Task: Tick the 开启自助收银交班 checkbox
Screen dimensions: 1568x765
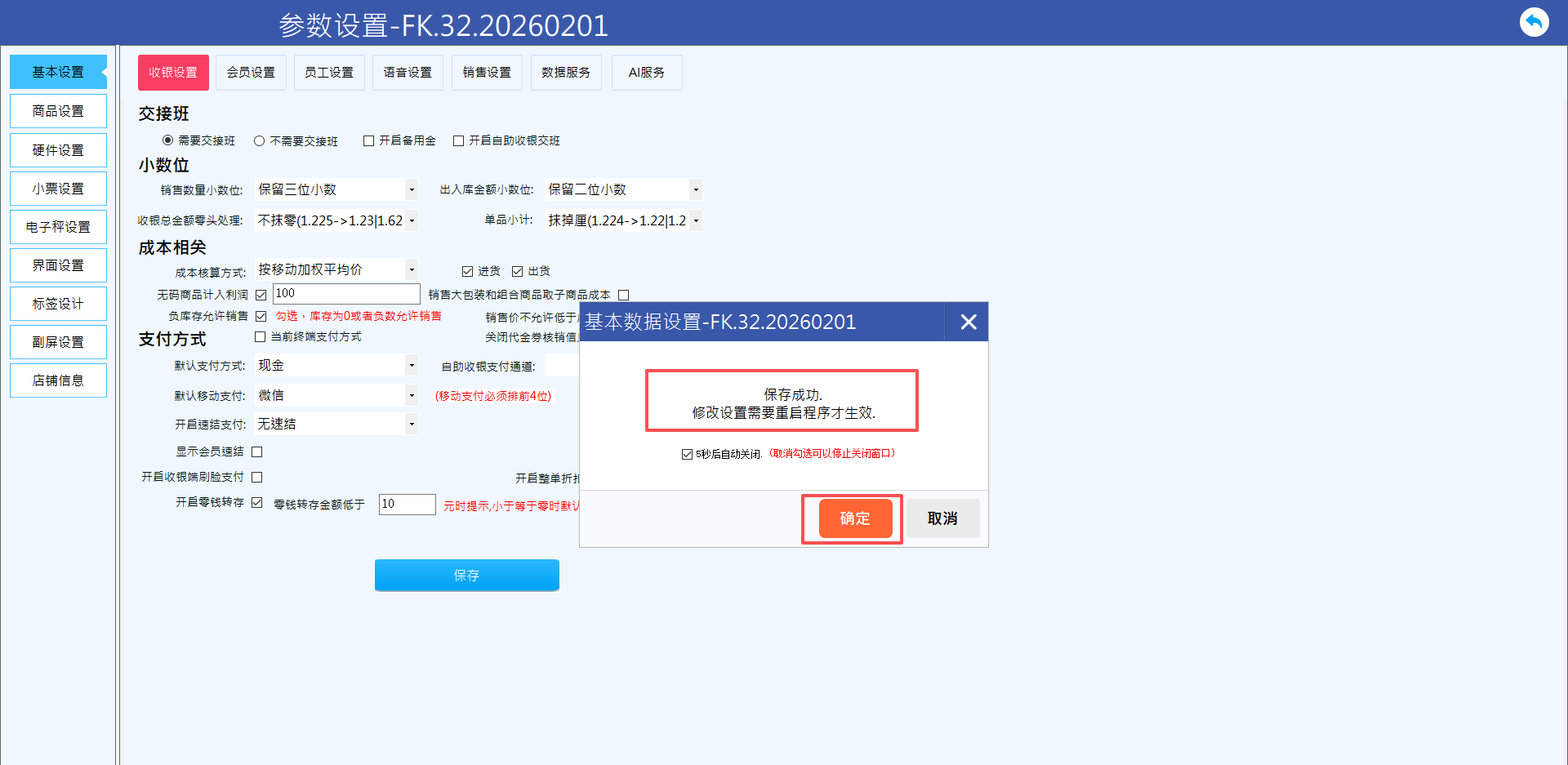Action: (x=459, y=141)
